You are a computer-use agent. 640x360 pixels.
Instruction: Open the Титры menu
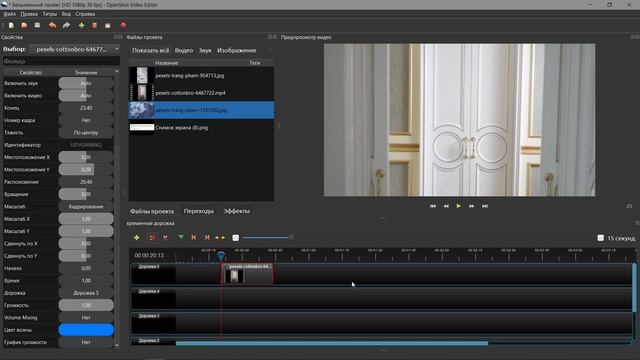tap(50, 14)
